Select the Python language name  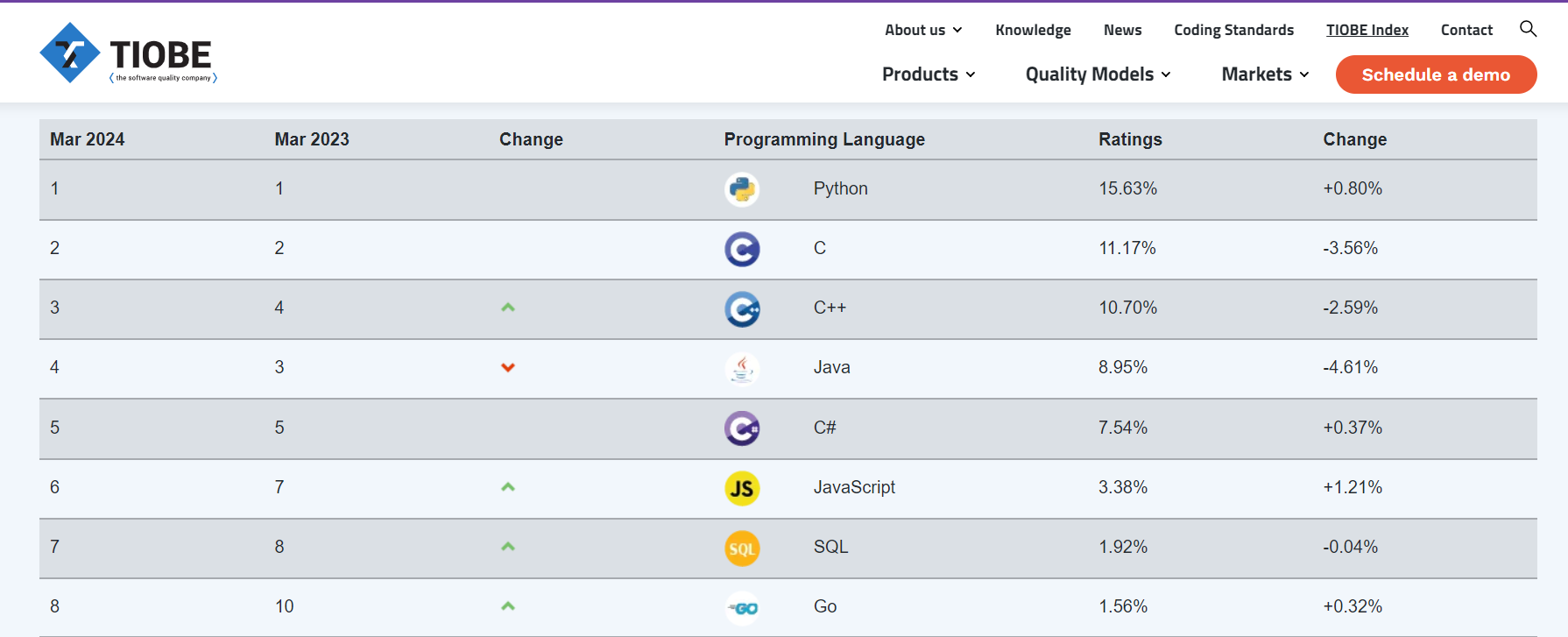click(840, 188)
